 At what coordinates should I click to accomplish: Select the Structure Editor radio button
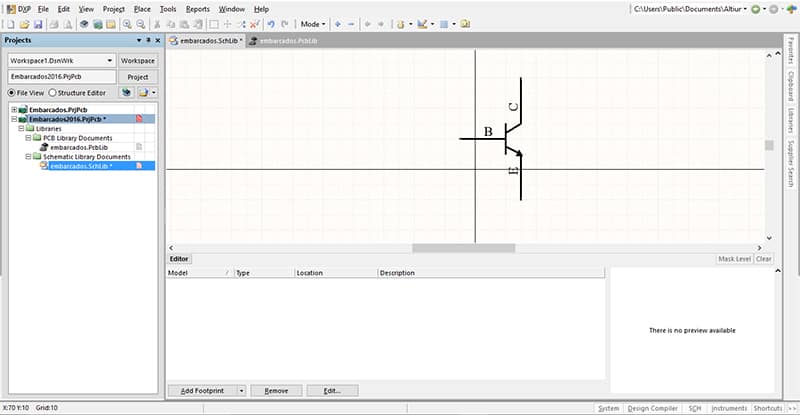pos(52,92)
